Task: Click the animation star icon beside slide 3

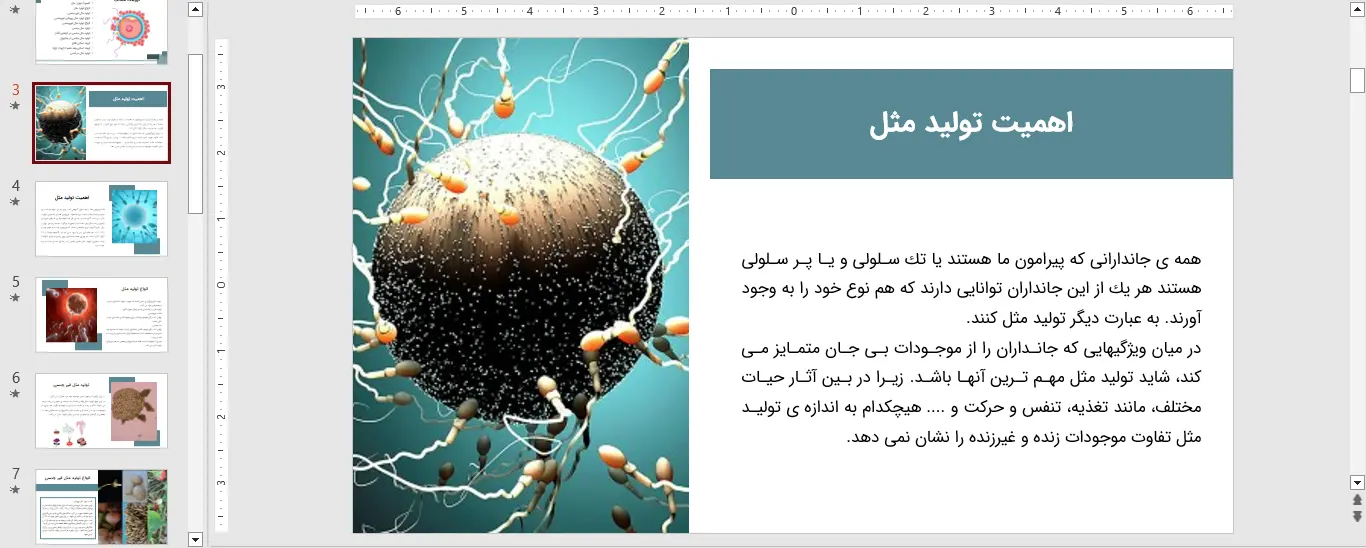Action: [x=15, y=105]
